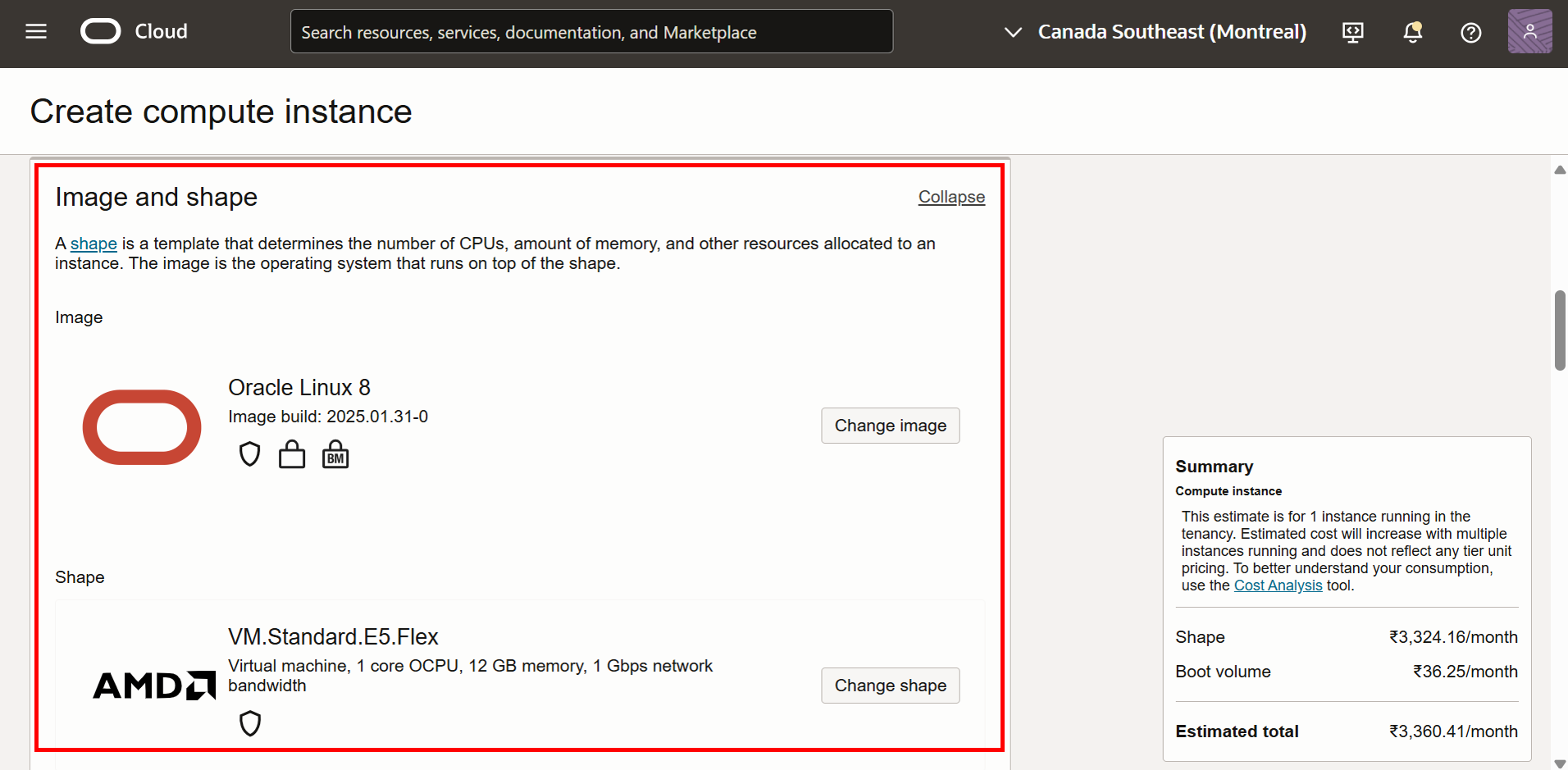Viewport: 1568px width, 770px height.
Task: Click the Cloud wordmark text
Action: click(162, 31)
